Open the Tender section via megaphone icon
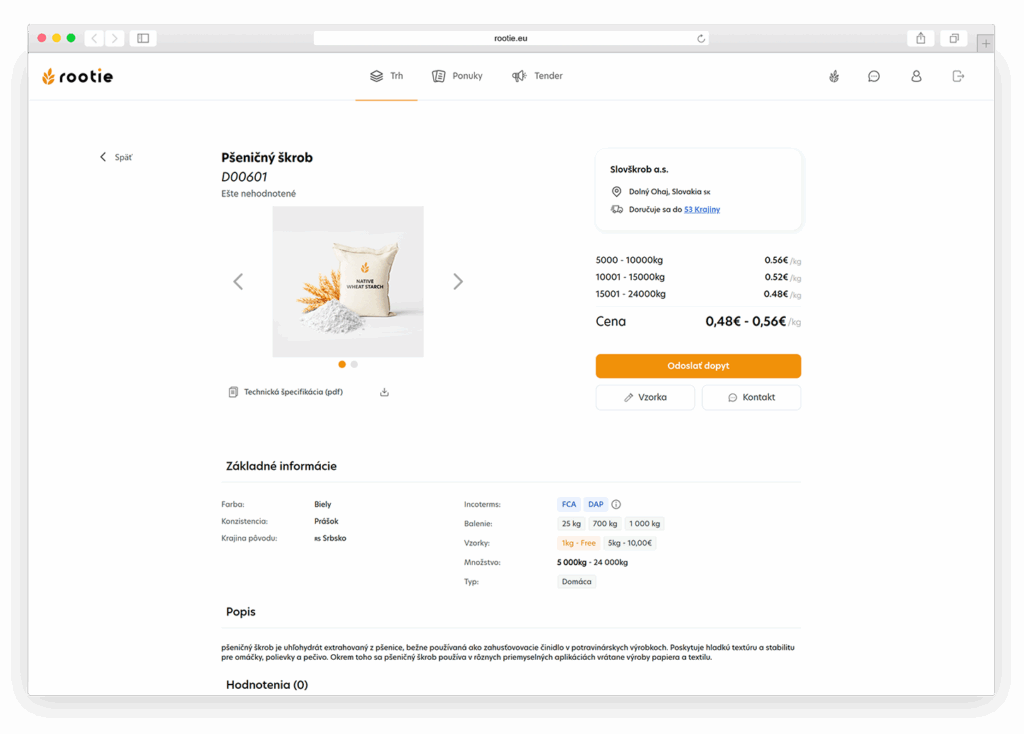Image resolution: width=1024 pixels, height=734 pixels. (519, 75)
